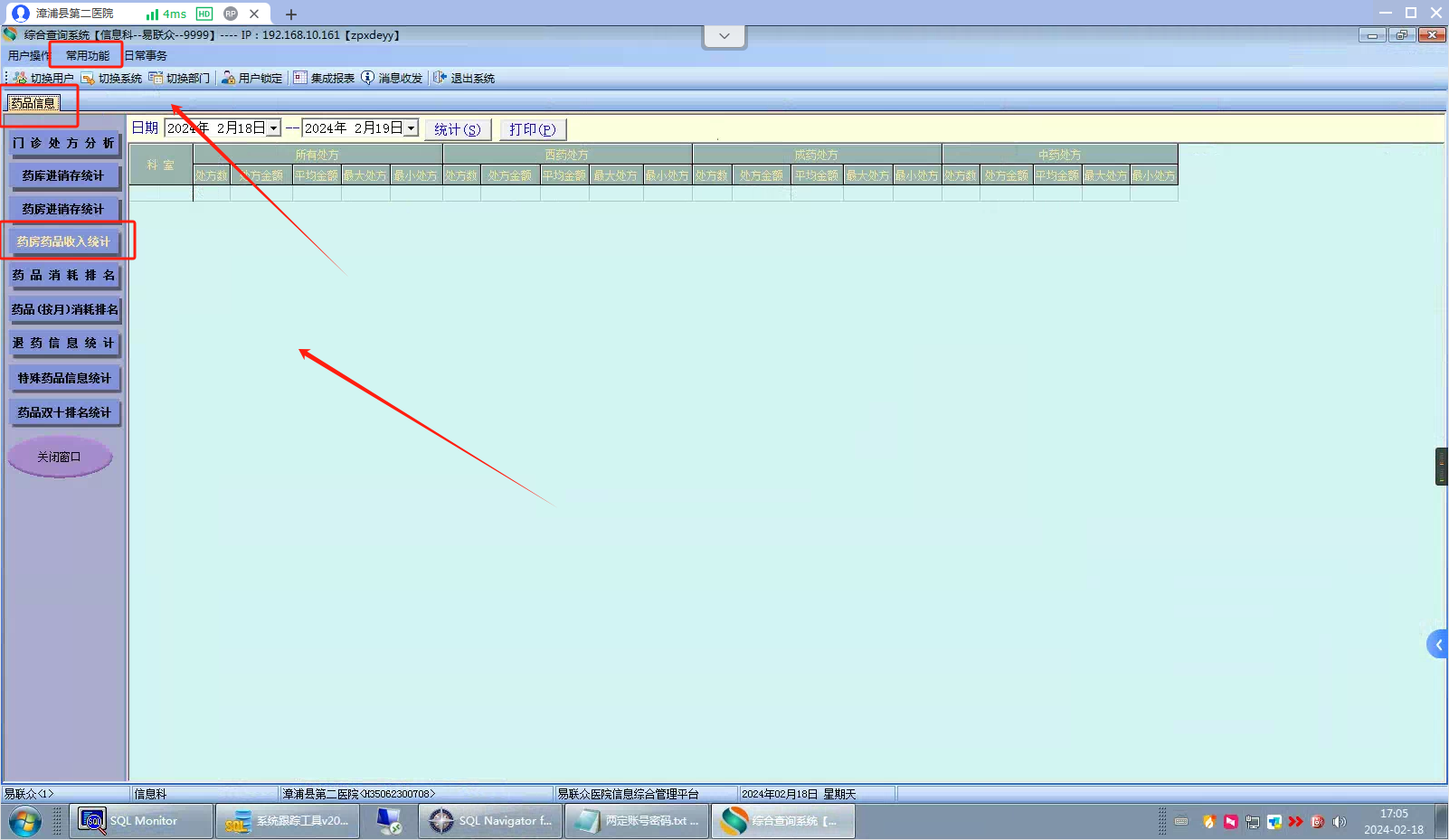This screenshot has height=840, width=1449.
Task: Click the volume speaker tray icon
Action: (x=1340, y=822)
